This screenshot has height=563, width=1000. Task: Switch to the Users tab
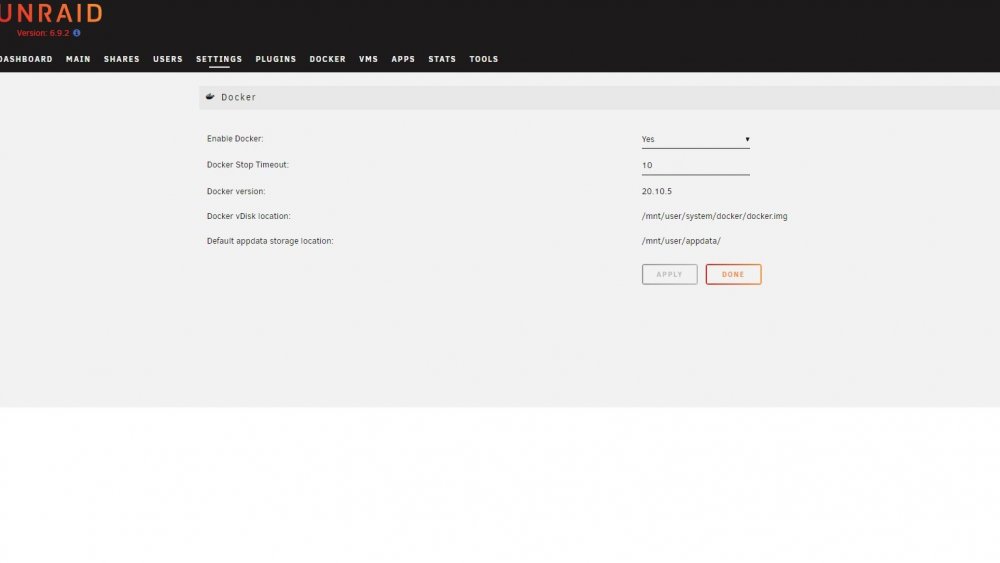tap(168, 59)
